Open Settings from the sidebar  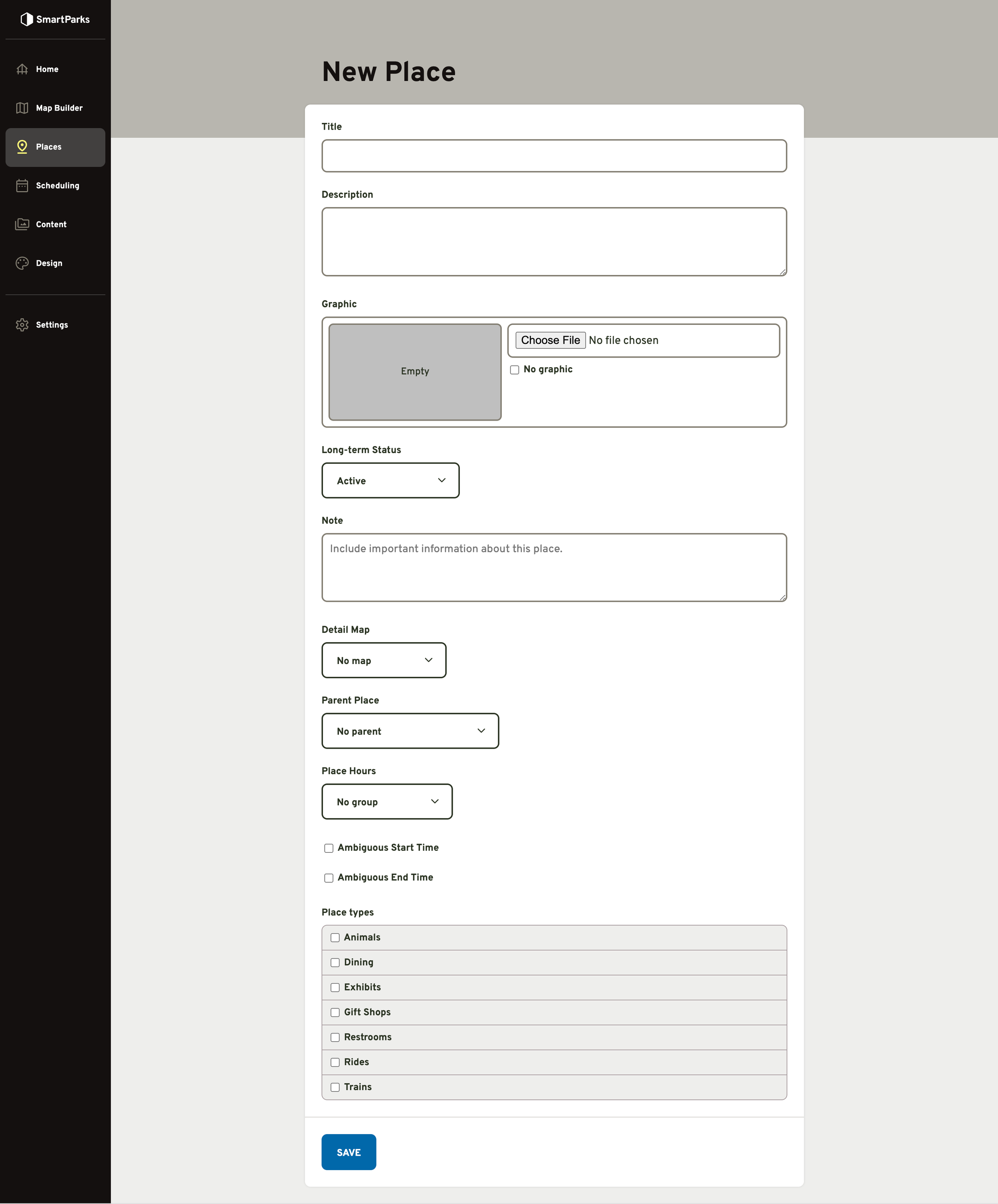55,325
